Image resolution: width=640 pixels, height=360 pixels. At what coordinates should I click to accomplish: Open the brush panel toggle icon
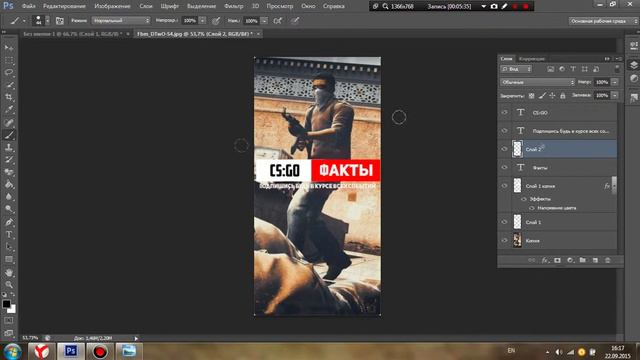coord(60,20)
